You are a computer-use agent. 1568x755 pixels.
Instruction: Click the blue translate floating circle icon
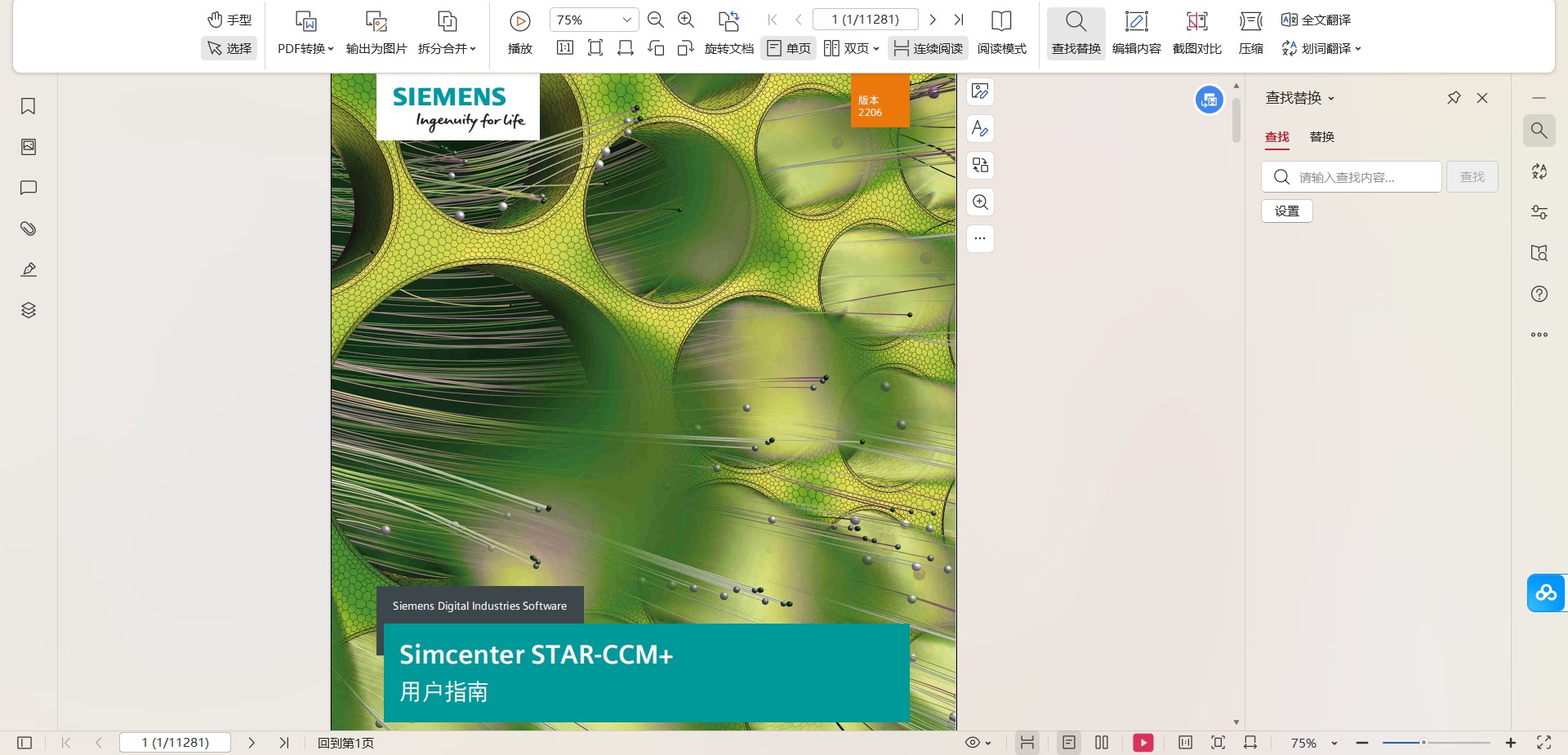tap(1209, 100)
